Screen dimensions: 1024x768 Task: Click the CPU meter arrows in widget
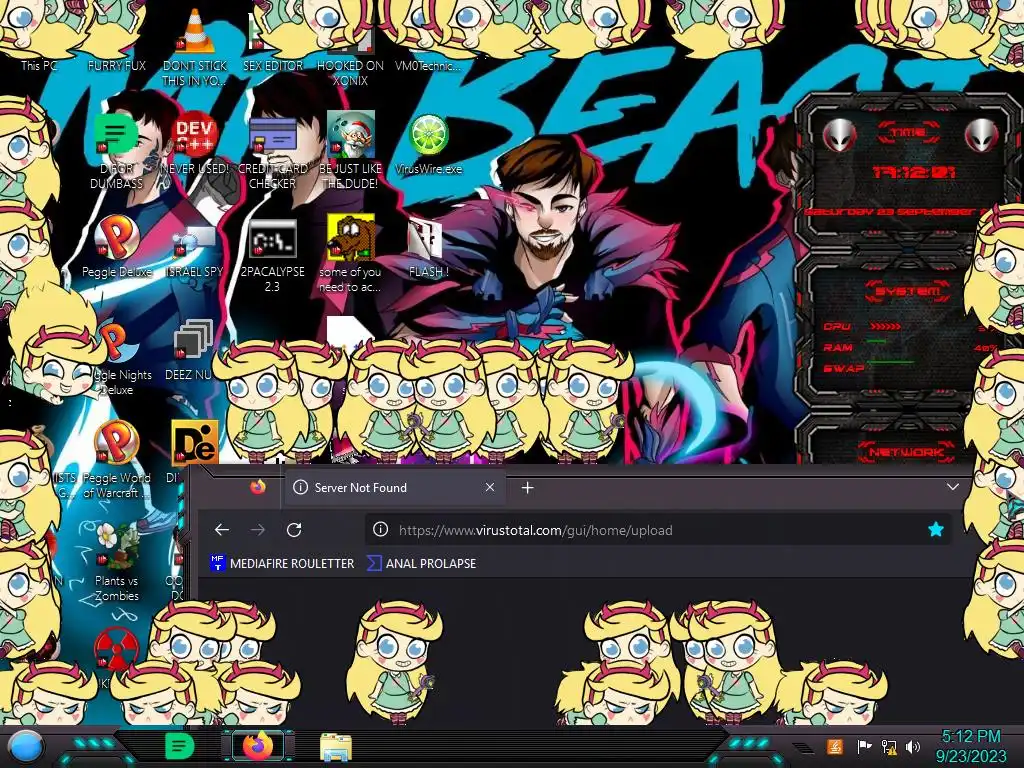click(885, 326)
